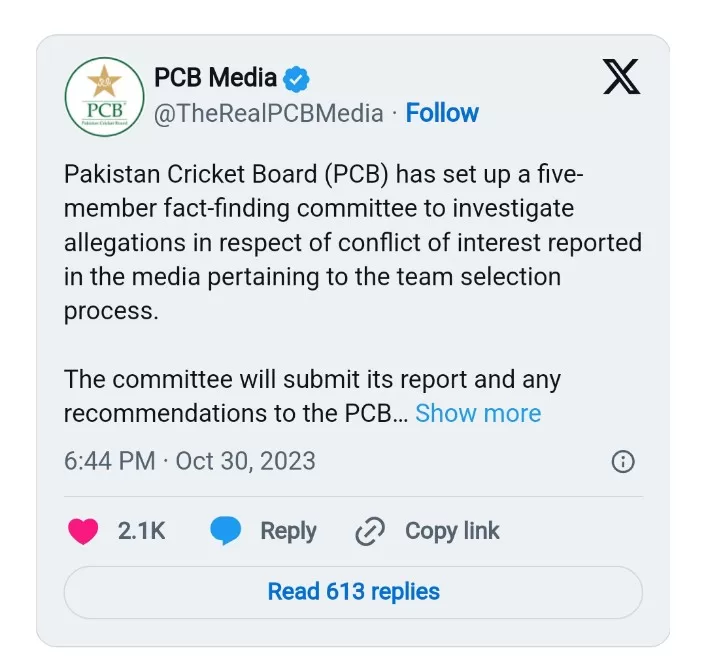Image resolution: width=706 pixels, height=664 pixels.
Task: Click the Reply text label
Action: (x=288, y=531)
